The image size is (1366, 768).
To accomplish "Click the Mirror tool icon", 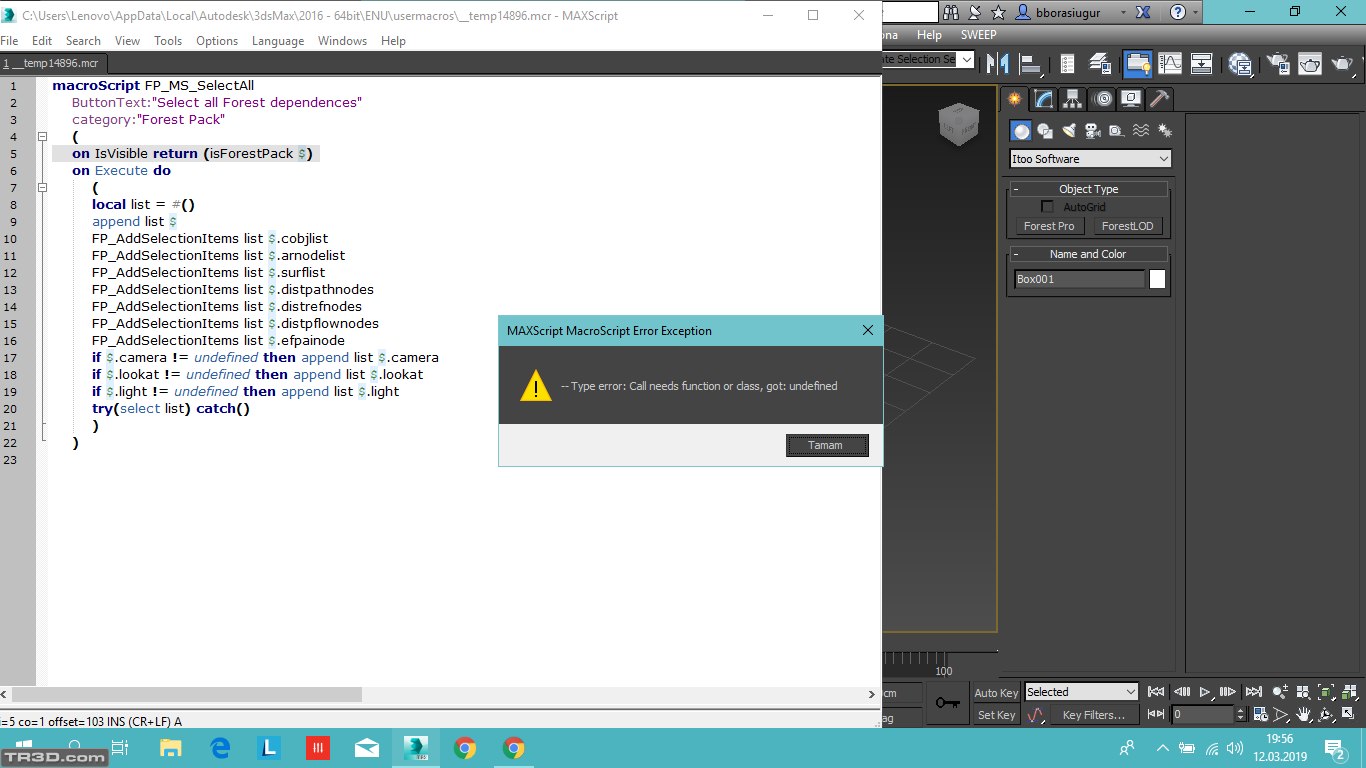I will (997, 64).
